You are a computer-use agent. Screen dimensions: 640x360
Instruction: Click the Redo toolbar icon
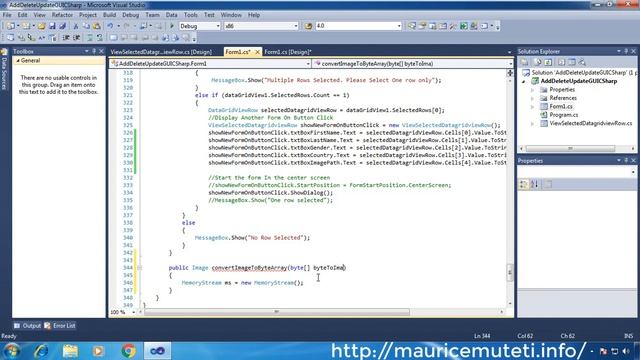point(127,26)
